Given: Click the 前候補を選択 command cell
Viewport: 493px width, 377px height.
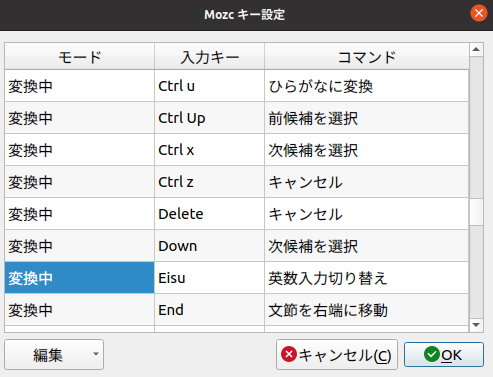Looking at the screenshot, I should click(367, 118).
